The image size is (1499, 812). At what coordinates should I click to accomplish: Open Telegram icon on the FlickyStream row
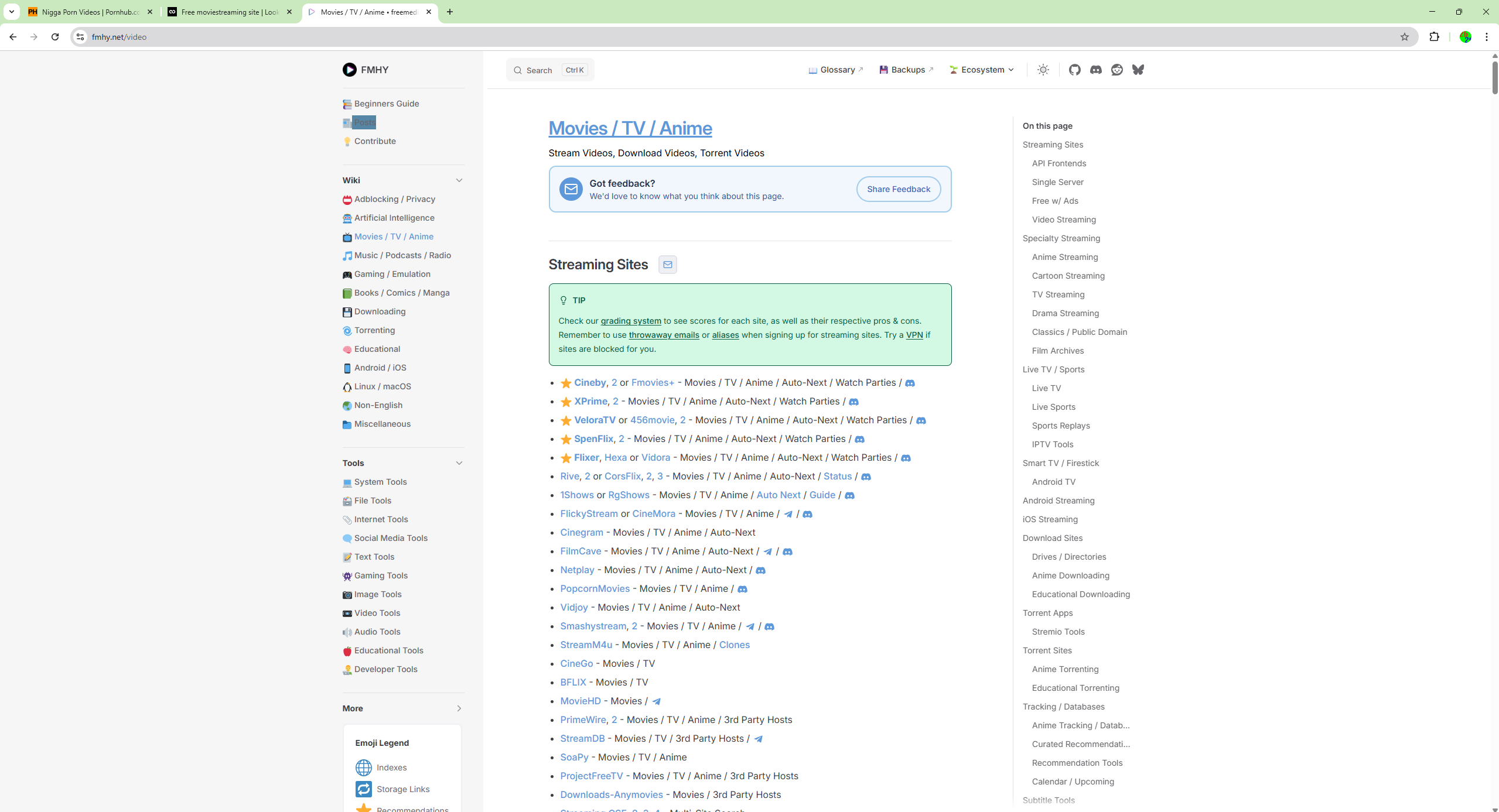pyautogui.click(x=788, y=514)
